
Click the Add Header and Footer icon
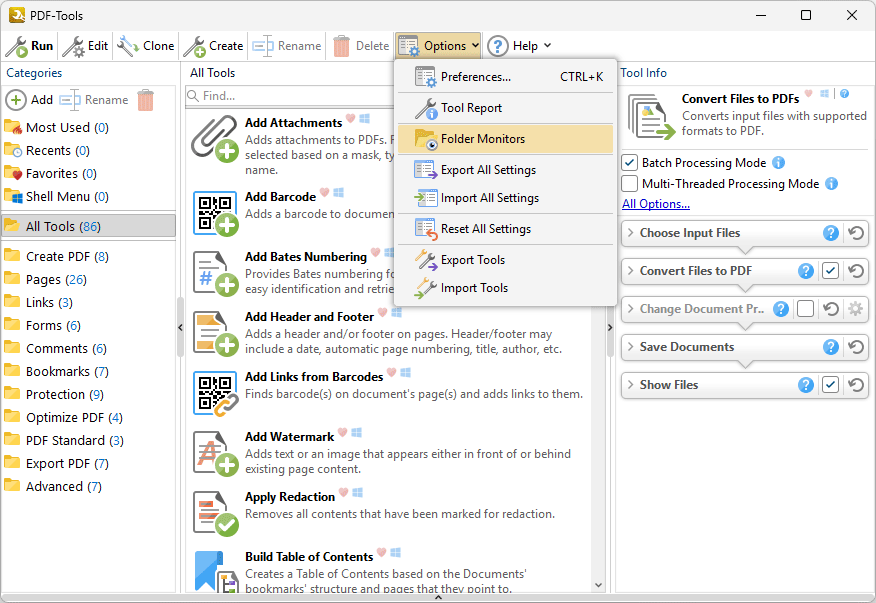(x=216, y=333)
